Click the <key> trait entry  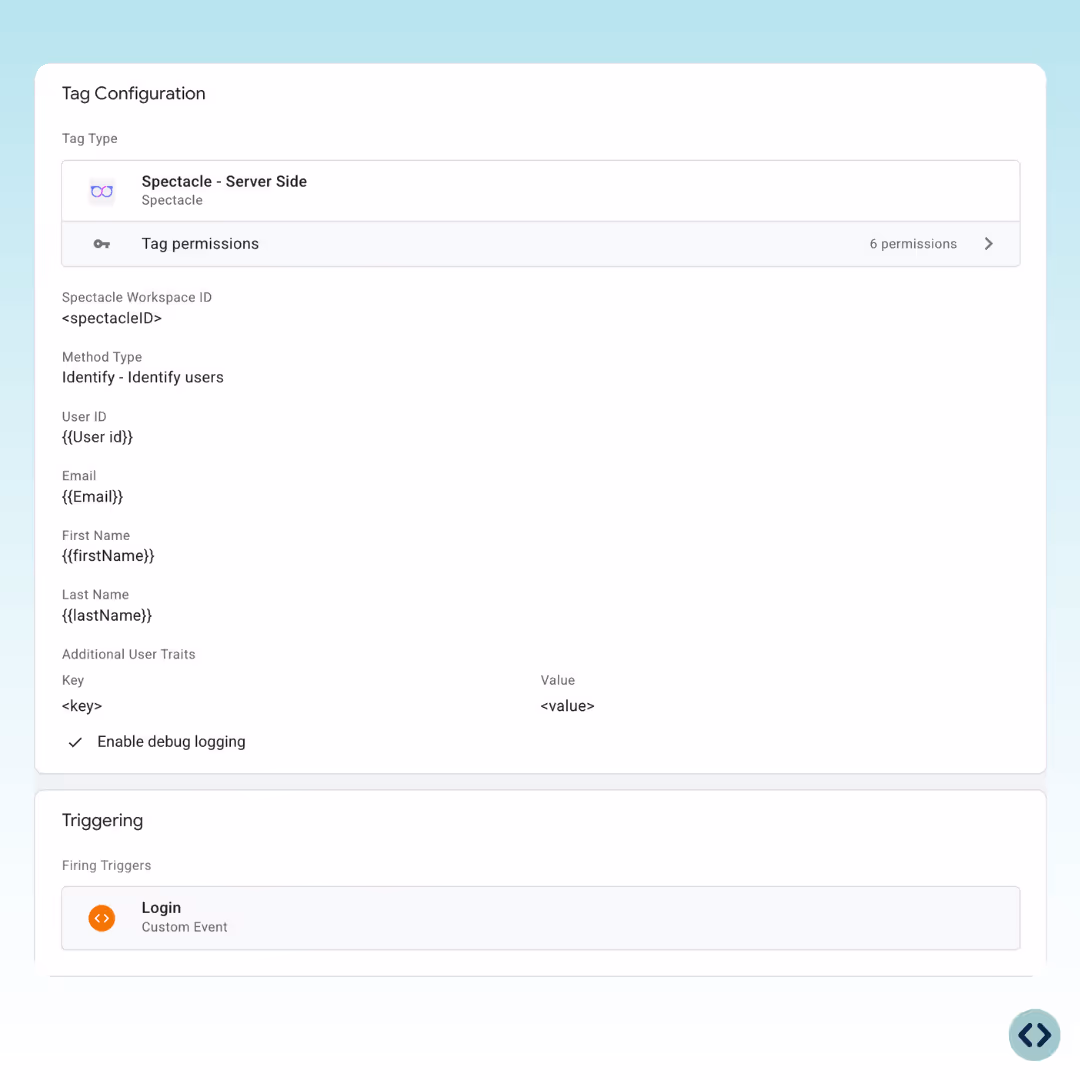point(82,706)
